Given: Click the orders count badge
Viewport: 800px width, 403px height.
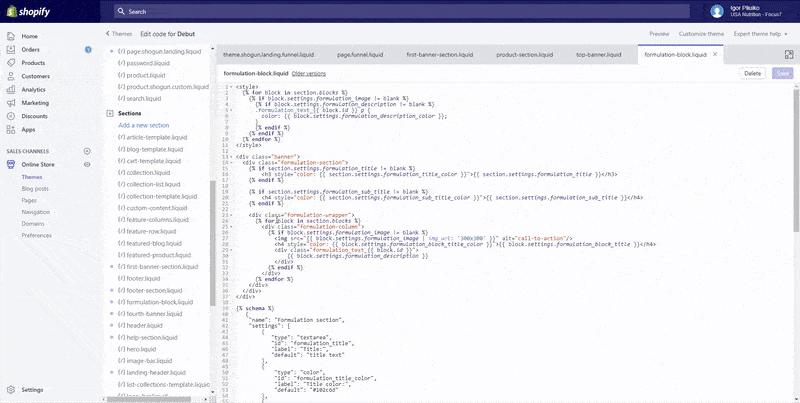Looking at the screenshot, I should point(88,49).
